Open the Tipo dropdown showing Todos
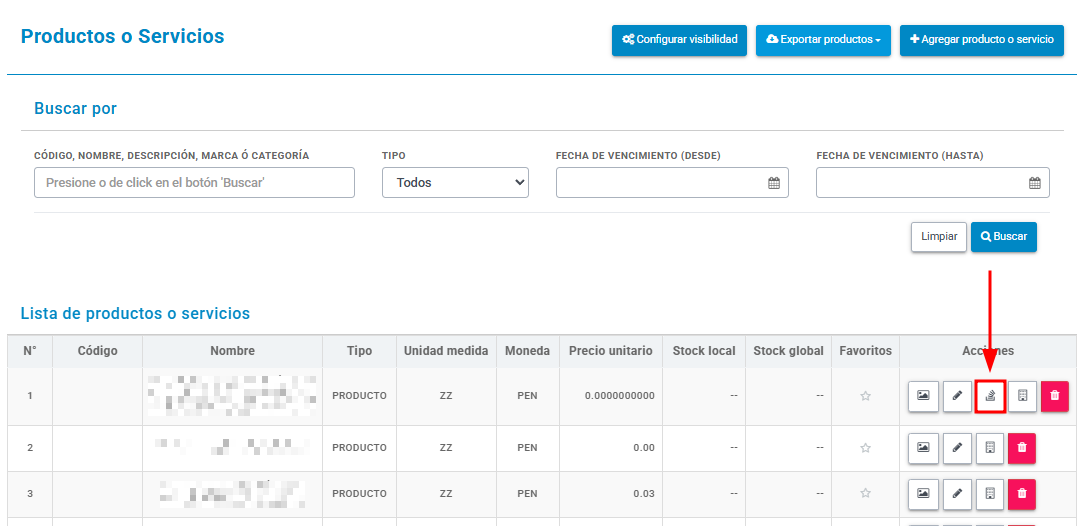This screenshot has height=526, width=1085. tap(455, 183)
